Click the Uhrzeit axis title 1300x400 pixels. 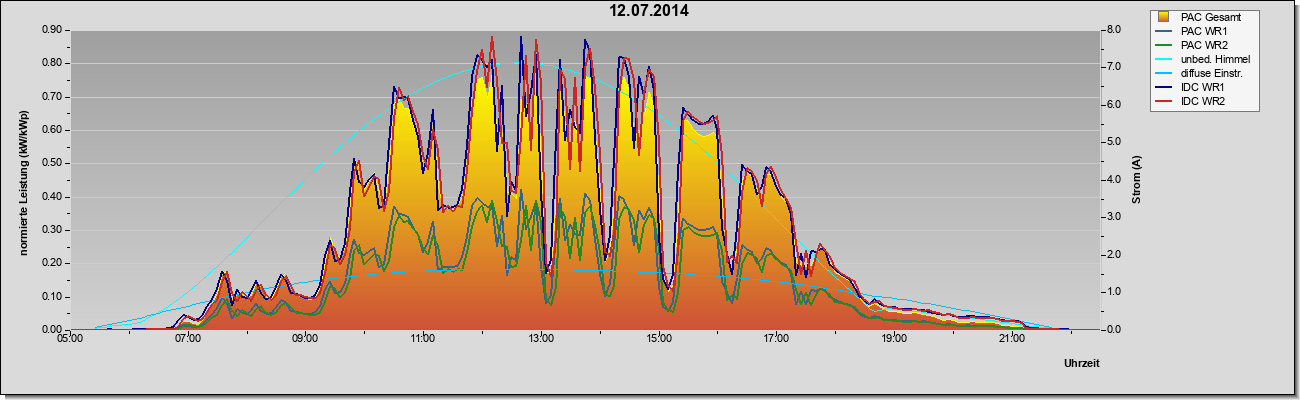[1082, 363]
